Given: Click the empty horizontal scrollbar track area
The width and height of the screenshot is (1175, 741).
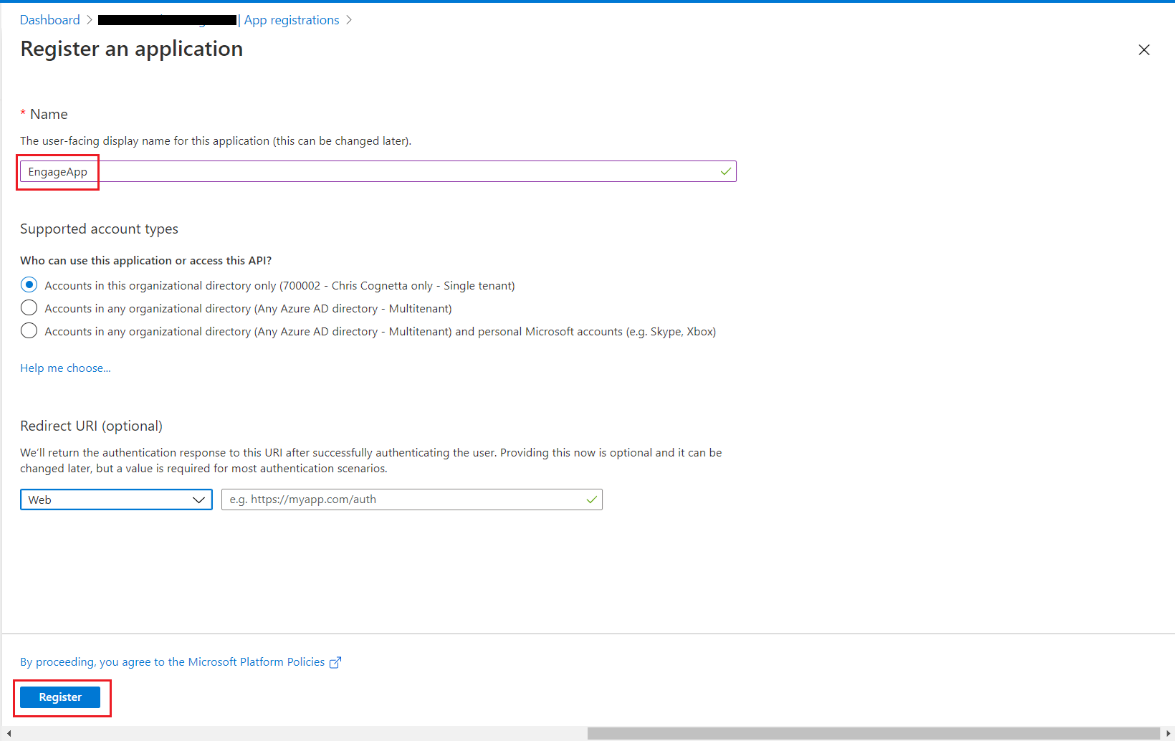Looking at the screenshot, I should pos(300,734).
